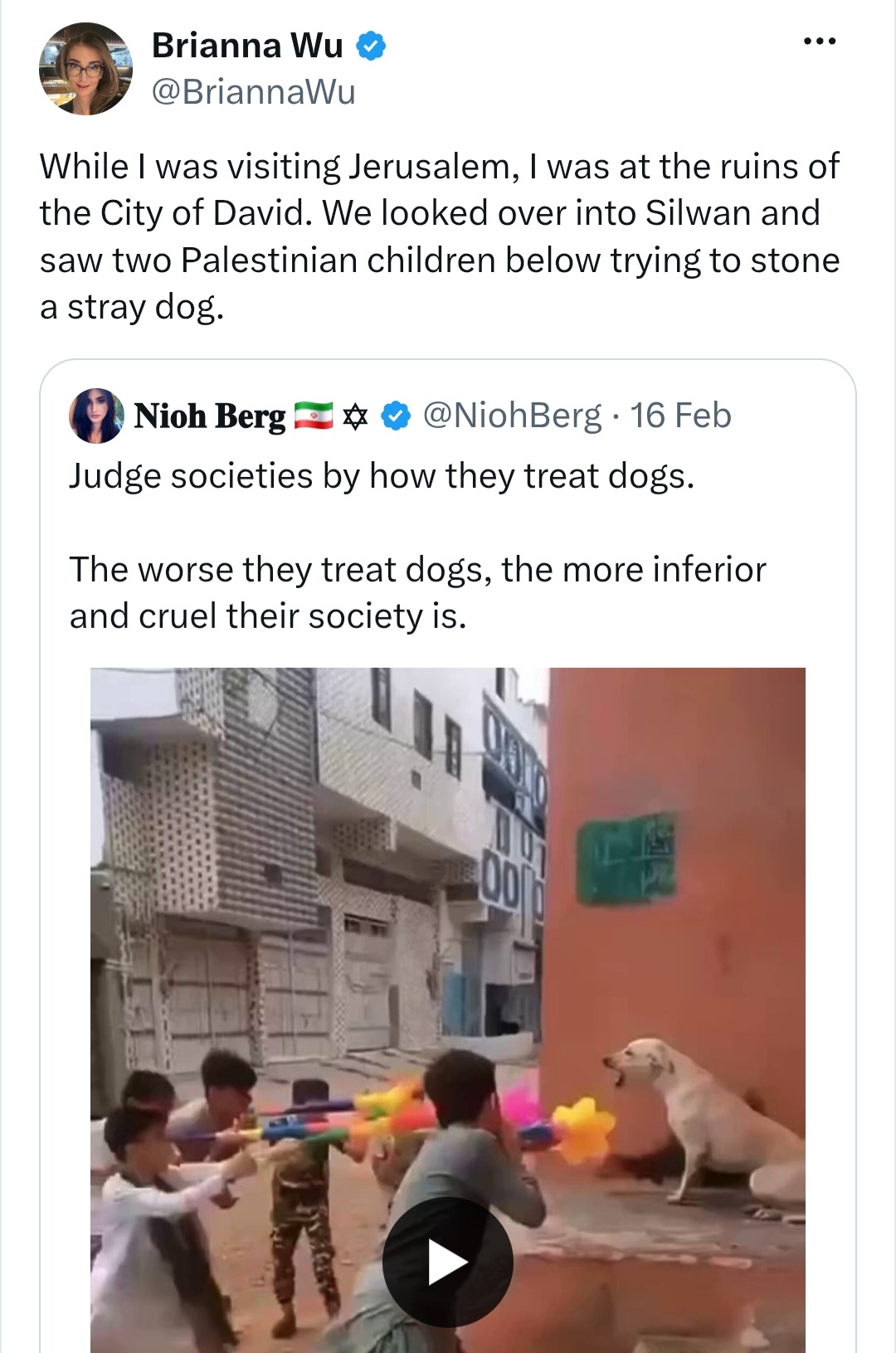Open the @BriannaWu handle link
Screen dimensions: 896x1353
[253, 92]
